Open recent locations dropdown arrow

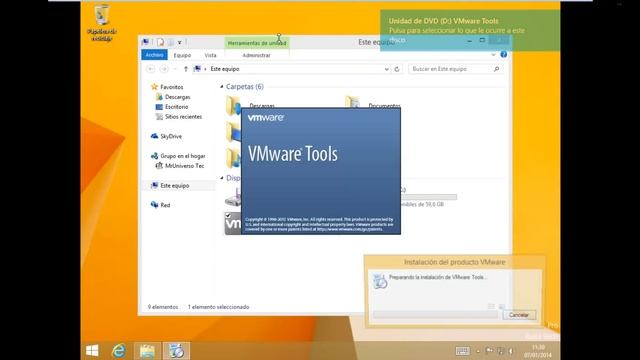click(175, 69)
